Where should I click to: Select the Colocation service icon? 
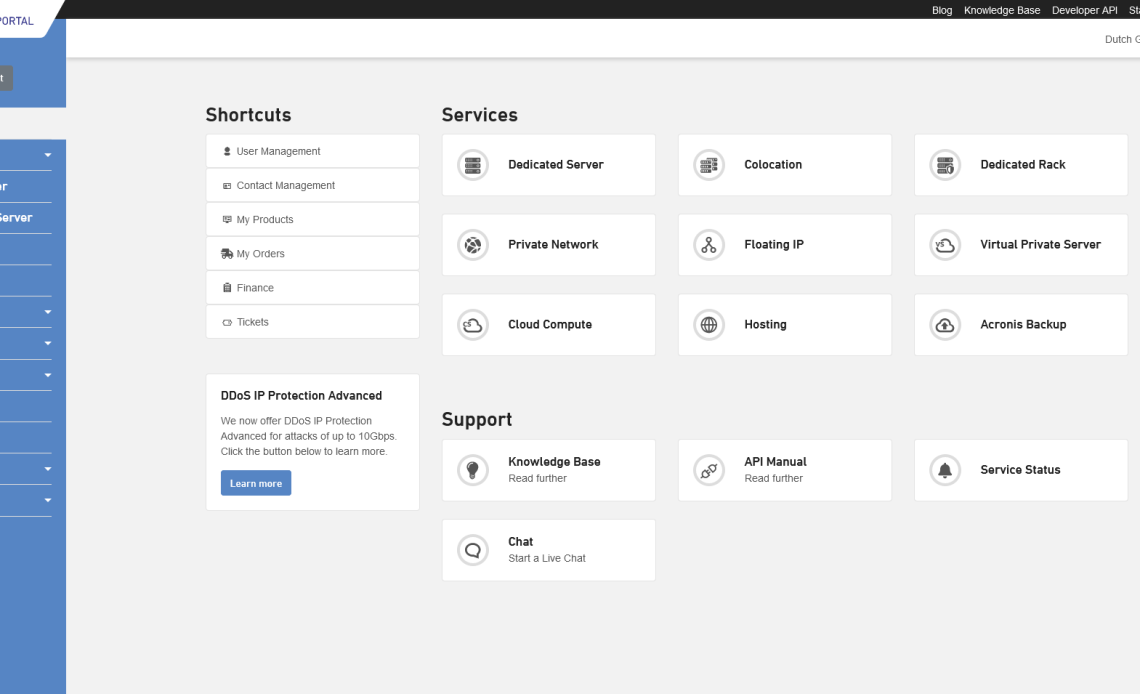709,165
